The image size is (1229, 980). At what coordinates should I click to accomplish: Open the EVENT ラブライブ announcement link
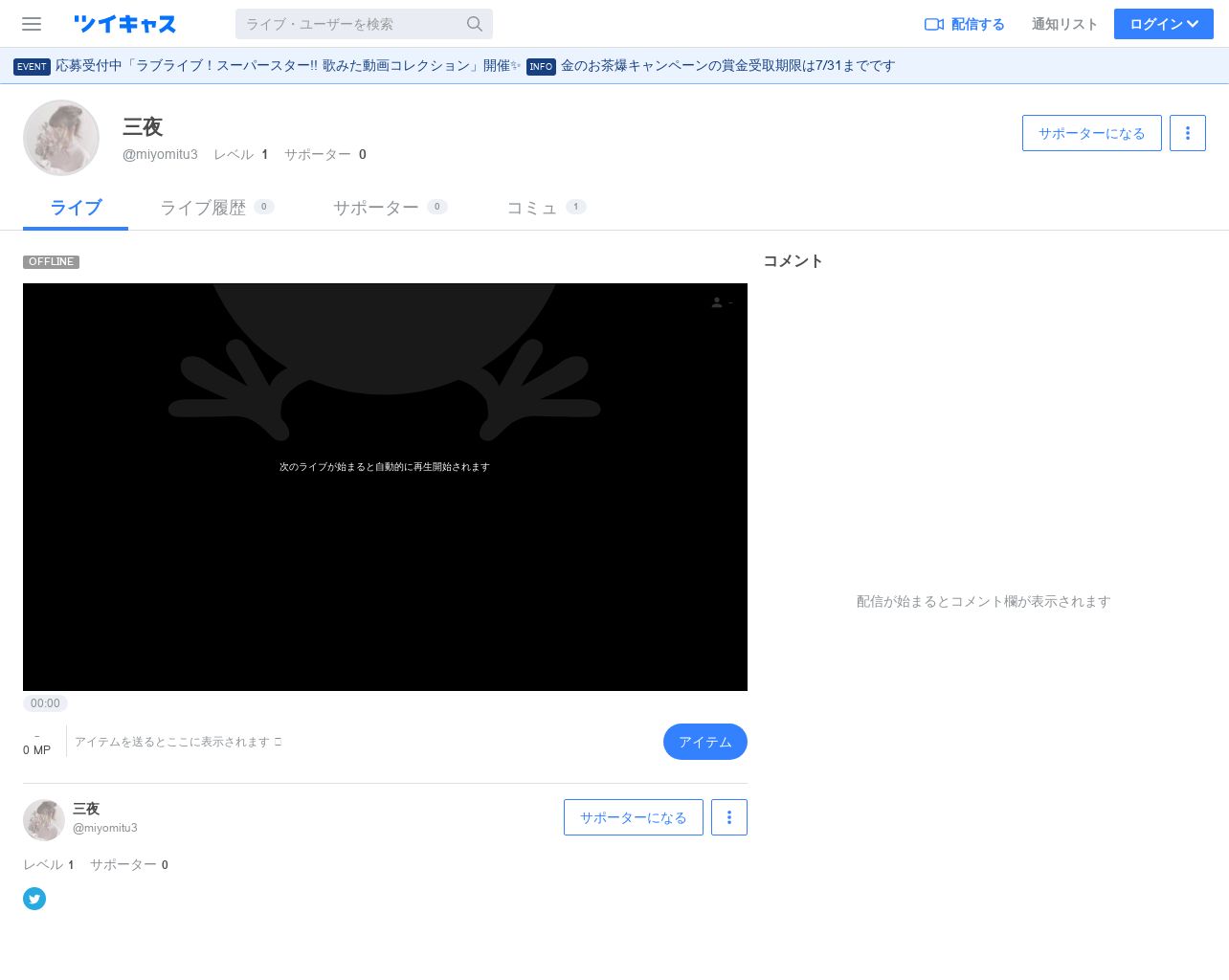(x=267, y=66)
